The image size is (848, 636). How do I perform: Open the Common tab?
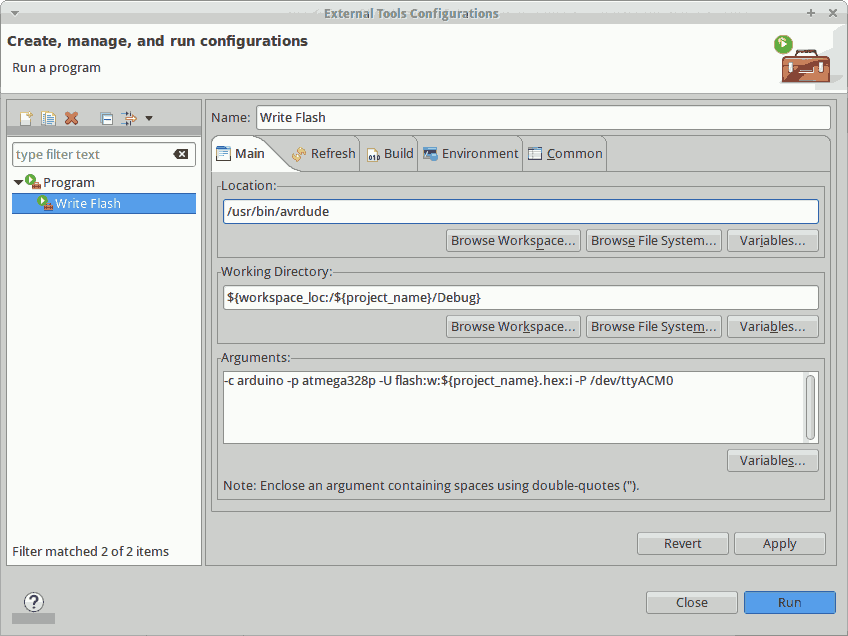pyautogui.click(x=565, y=153)
